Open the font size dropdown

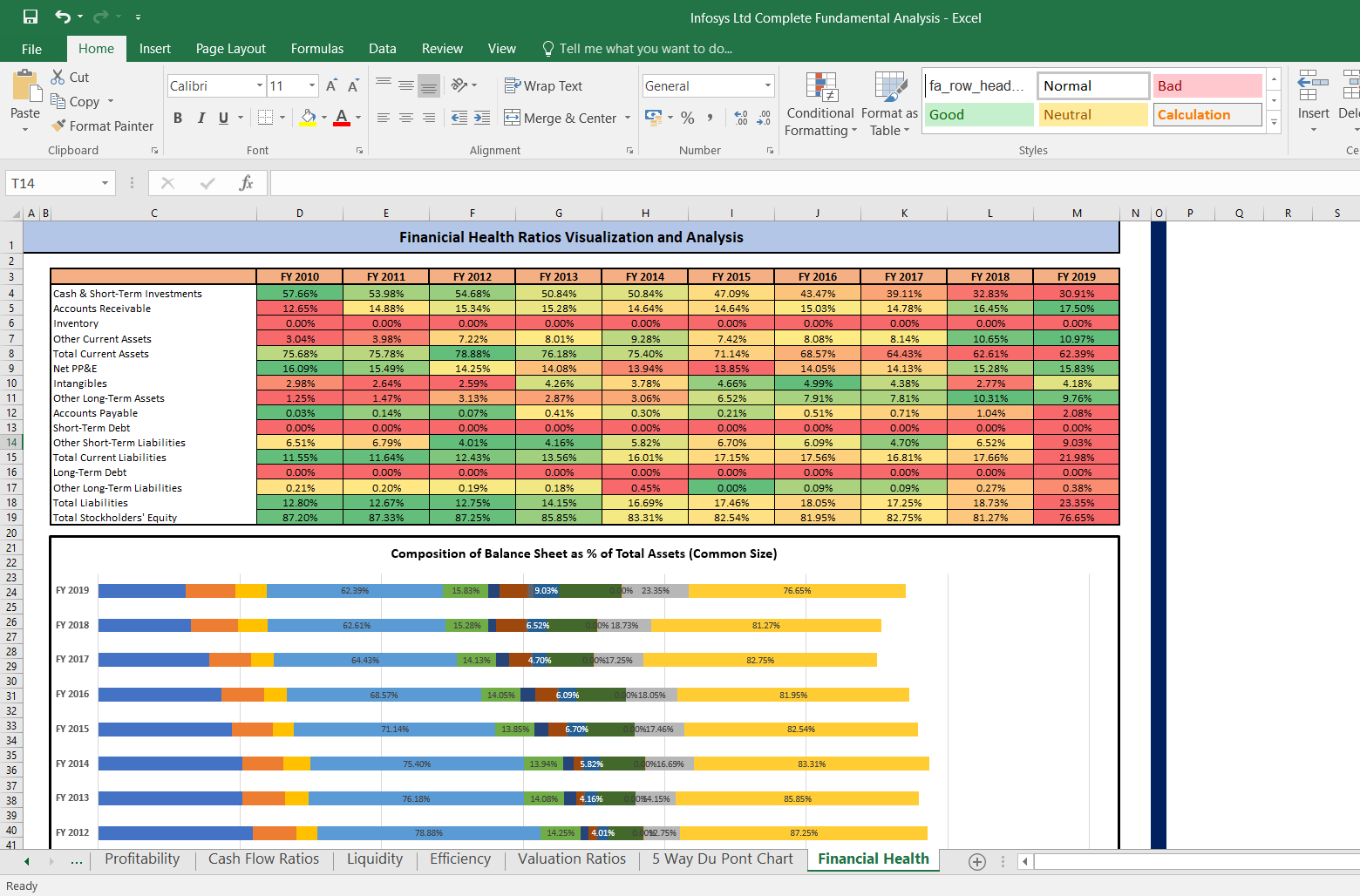[312, 85]
